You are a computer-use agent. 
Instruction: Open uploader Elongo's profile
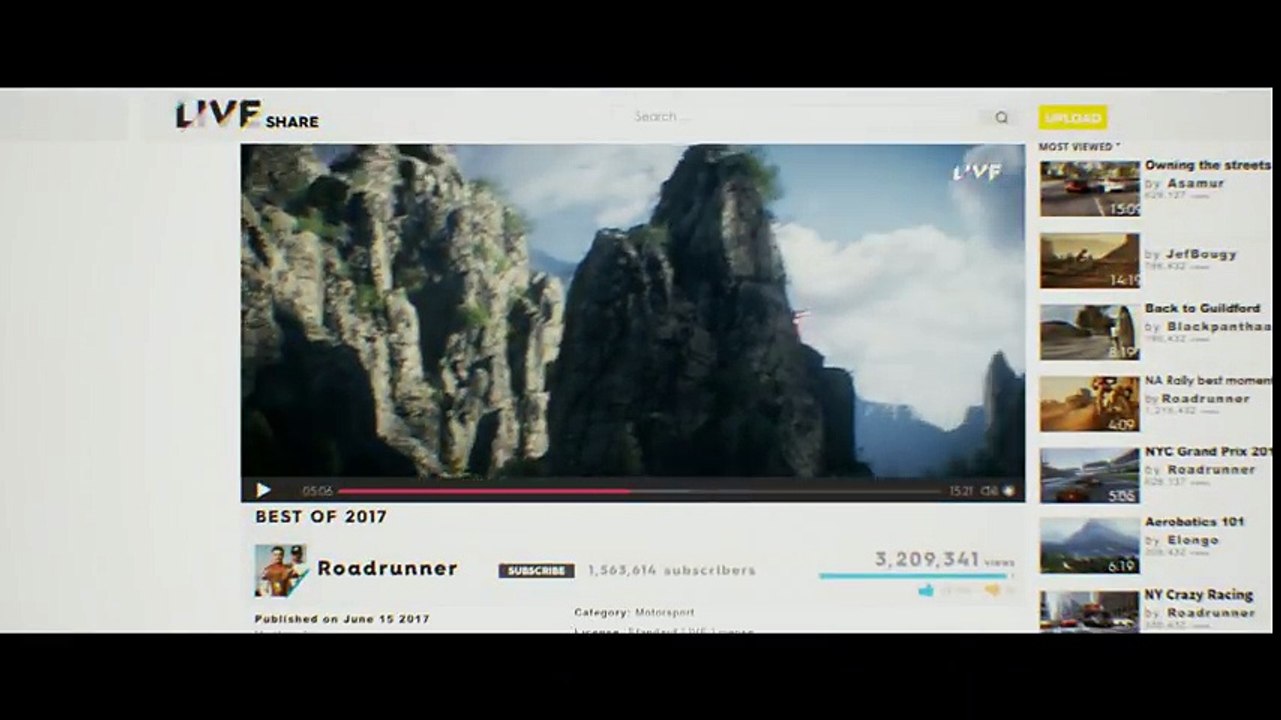tap(1192, 540)
